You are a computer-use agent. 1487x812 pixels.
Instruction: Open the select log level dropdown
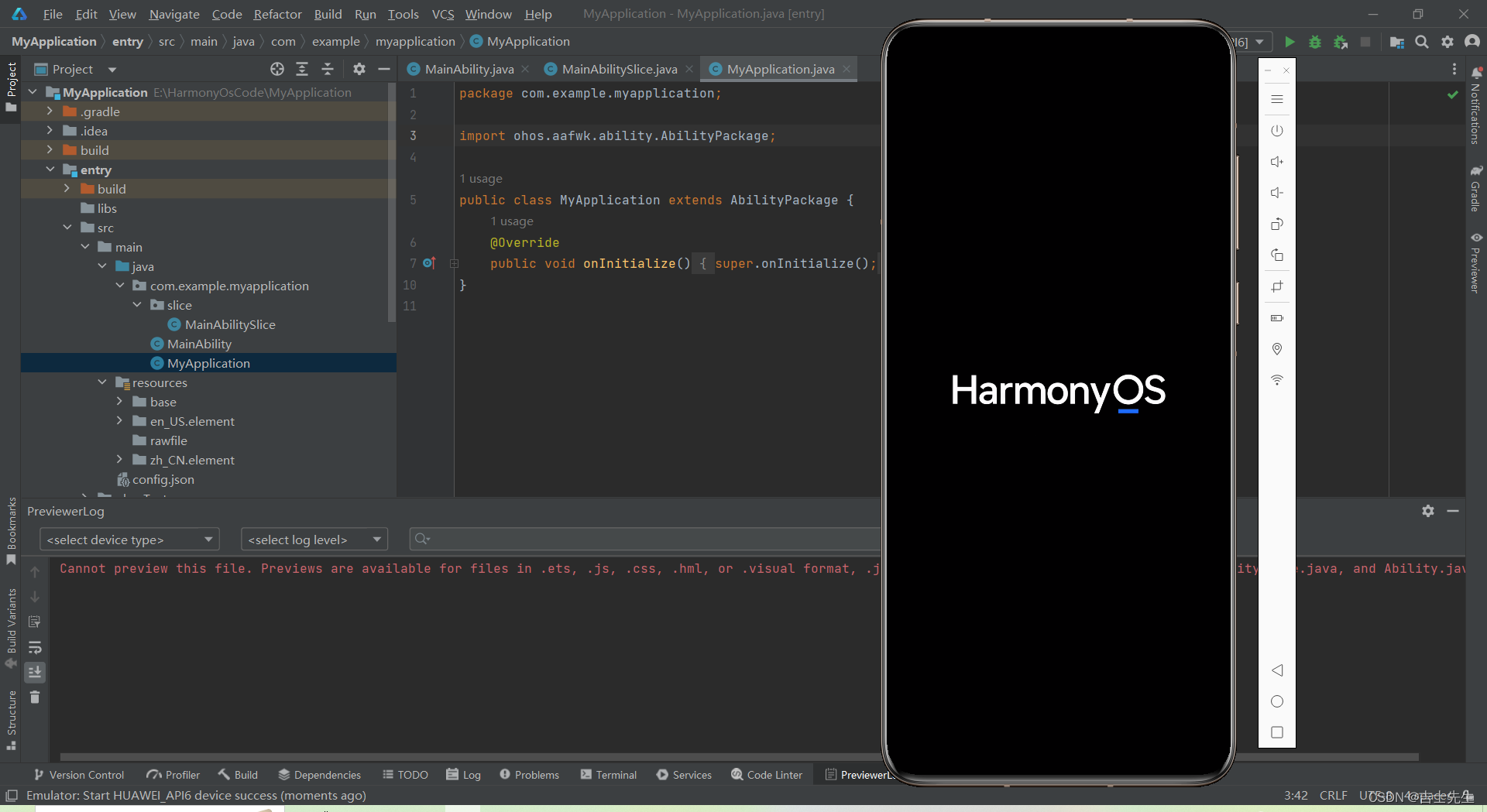[314, 540]
